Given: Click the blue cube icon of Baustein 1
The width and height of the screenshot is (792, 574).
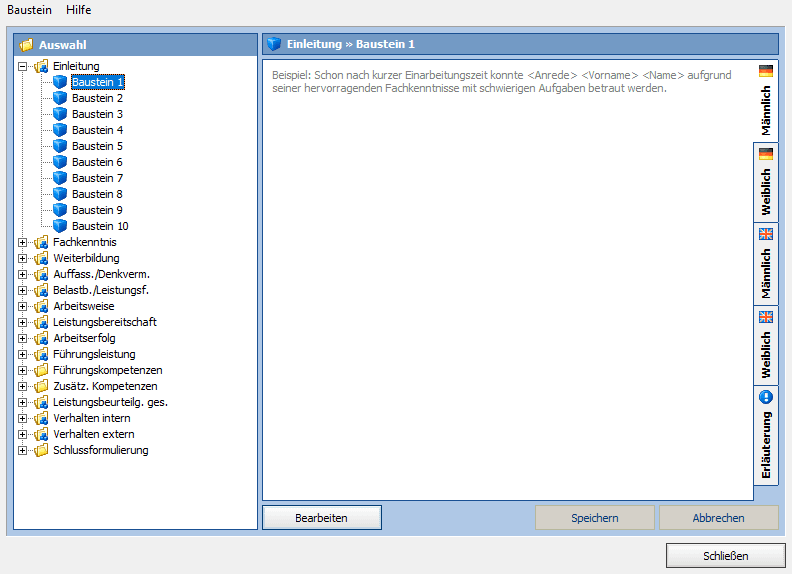Looking at the screenshot, I should 60,82.
